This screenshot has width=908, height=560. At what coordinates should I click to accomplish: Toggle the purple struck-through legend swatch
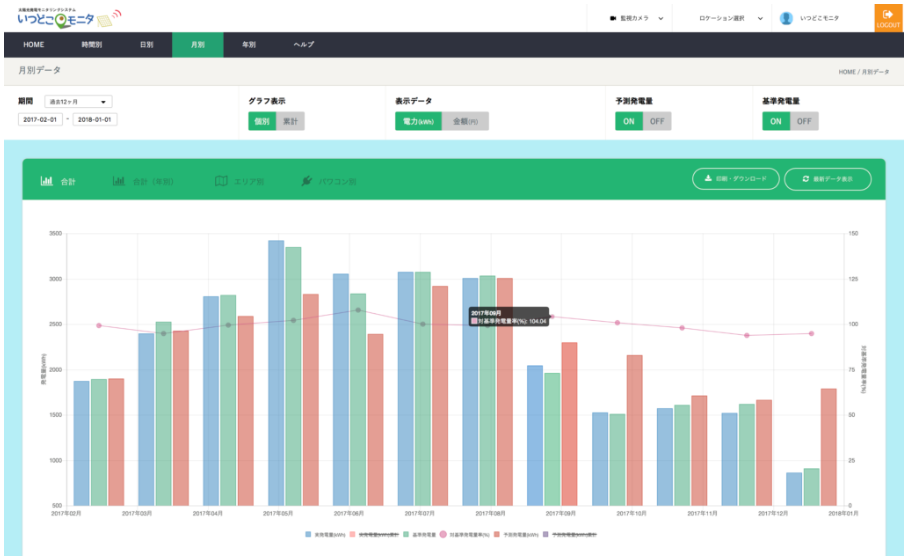pyautogui.click(x=545, y=534)
